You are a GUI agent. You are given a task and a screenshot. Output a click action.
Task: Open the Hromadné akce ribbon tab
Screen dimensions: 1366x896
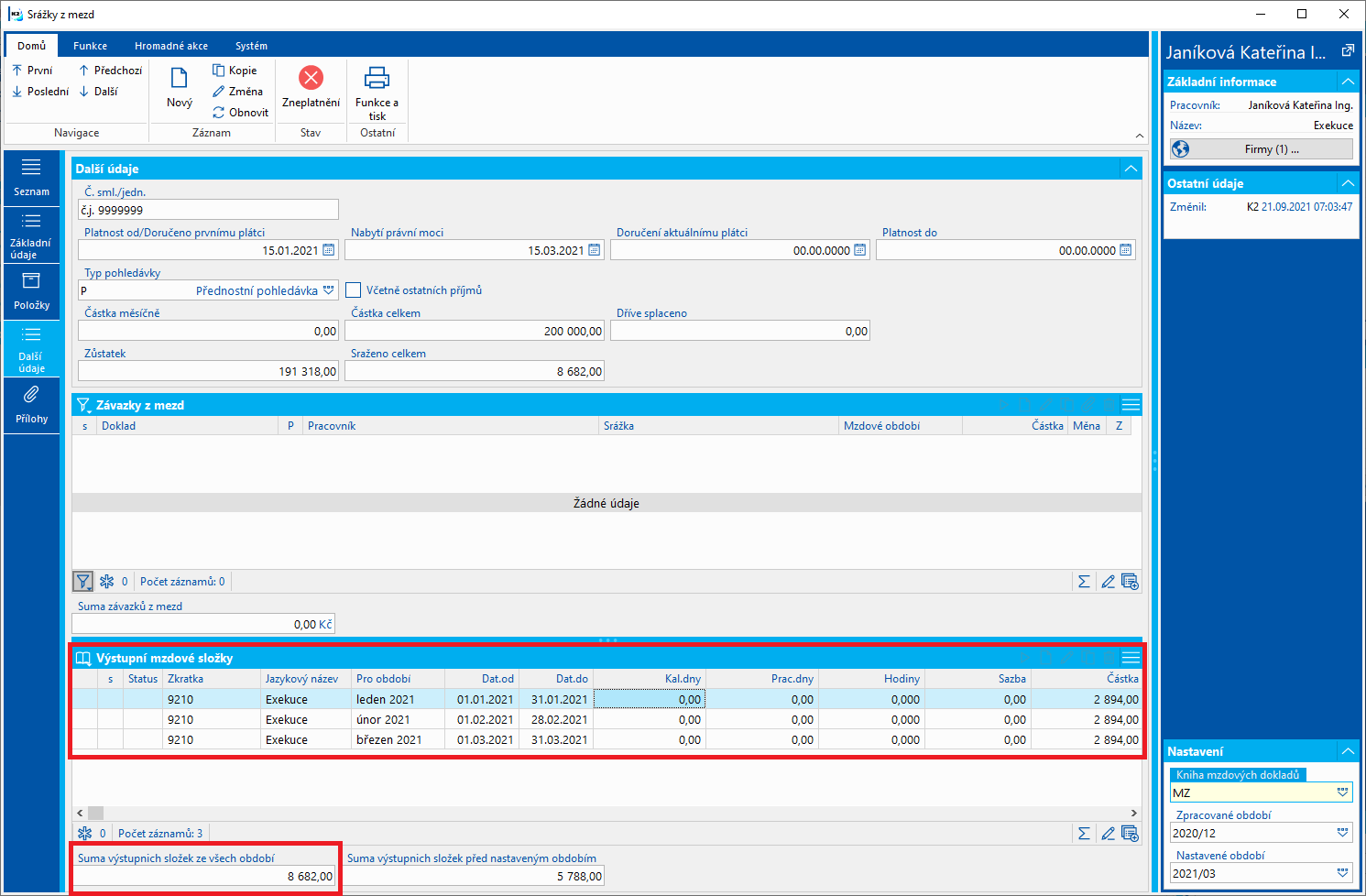pyautogui.click(x=170, y=46)
